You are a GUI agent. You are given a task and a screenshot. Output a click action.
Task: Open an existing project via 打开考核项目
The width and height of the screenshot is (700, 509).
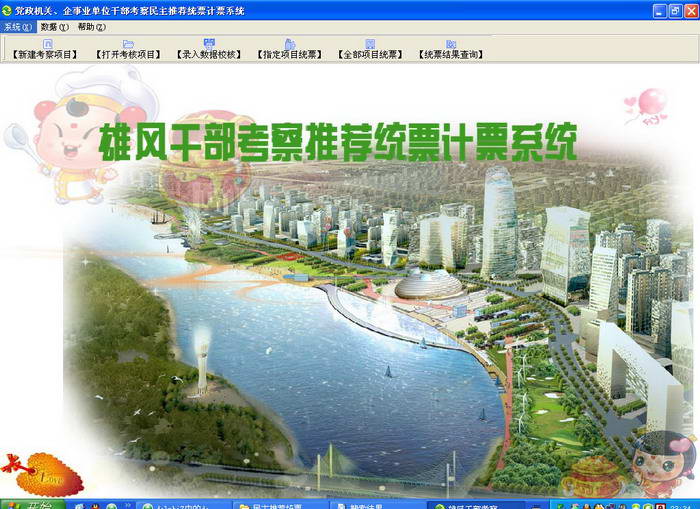128,50
